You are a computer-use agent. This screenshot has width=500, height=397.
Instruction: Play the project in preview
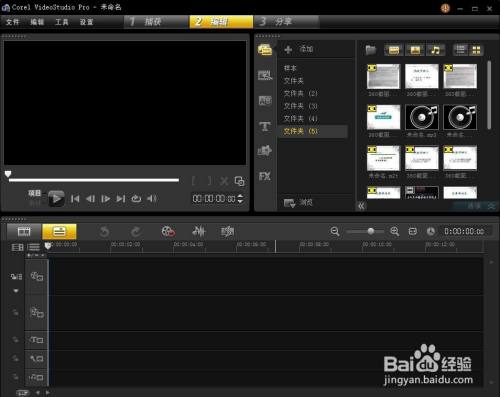click(x=56, y=199)
